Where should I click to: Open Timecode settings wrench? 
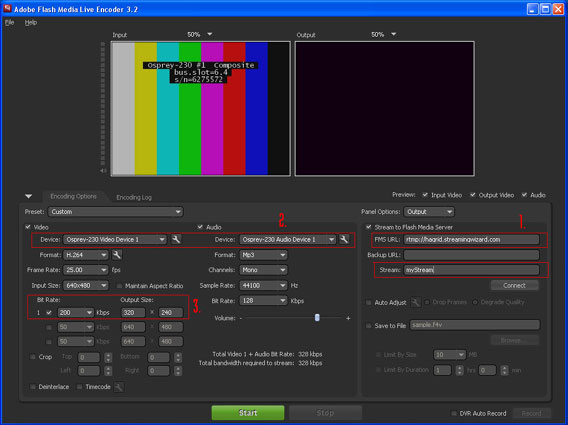tap(119, 387)
